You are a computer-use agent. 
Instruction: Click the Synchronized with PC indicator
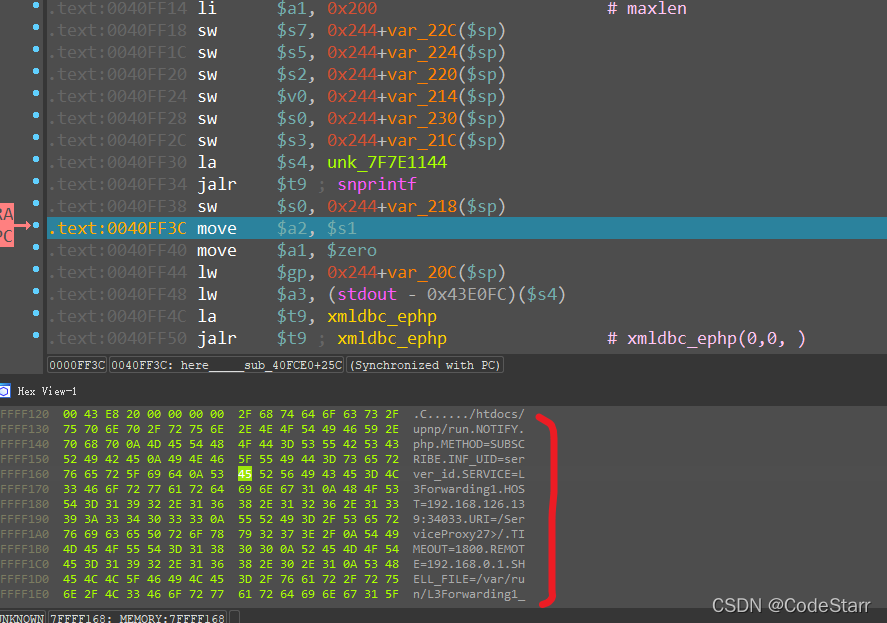click(425, 365)
